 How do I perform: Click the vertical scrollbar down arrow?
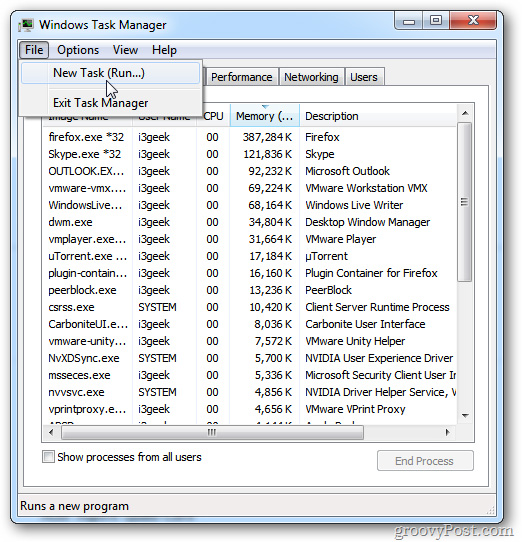pos(465,415)
